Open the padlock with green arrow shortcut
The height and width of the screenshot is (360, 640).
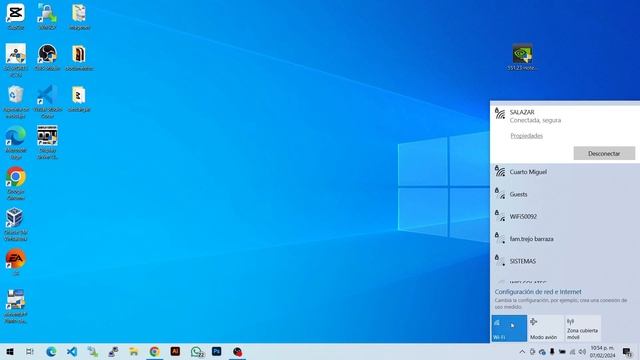pyautogui.click(x=47, y=16)
